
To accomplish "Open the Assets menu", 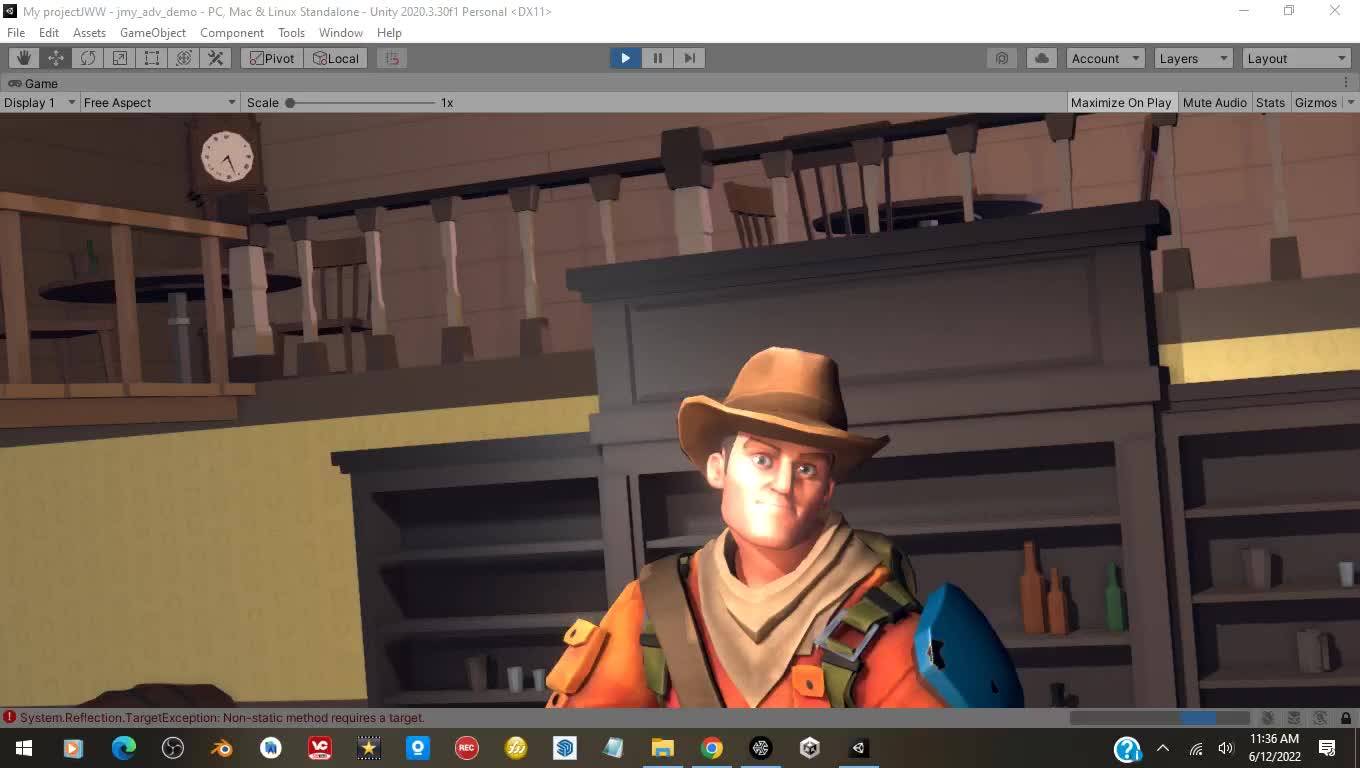I will click(89, 32).
